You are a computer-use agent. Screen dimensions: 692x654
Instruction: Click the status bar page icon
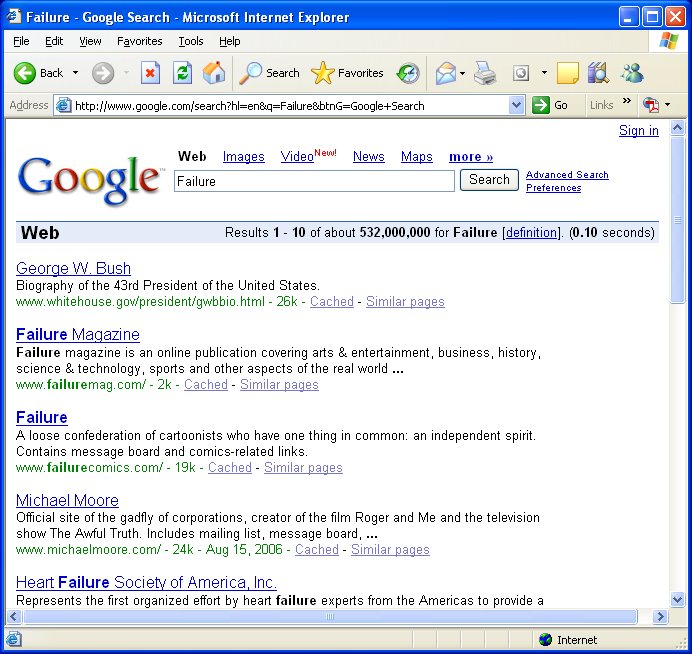pyautogui.click(x=13, y=639)
